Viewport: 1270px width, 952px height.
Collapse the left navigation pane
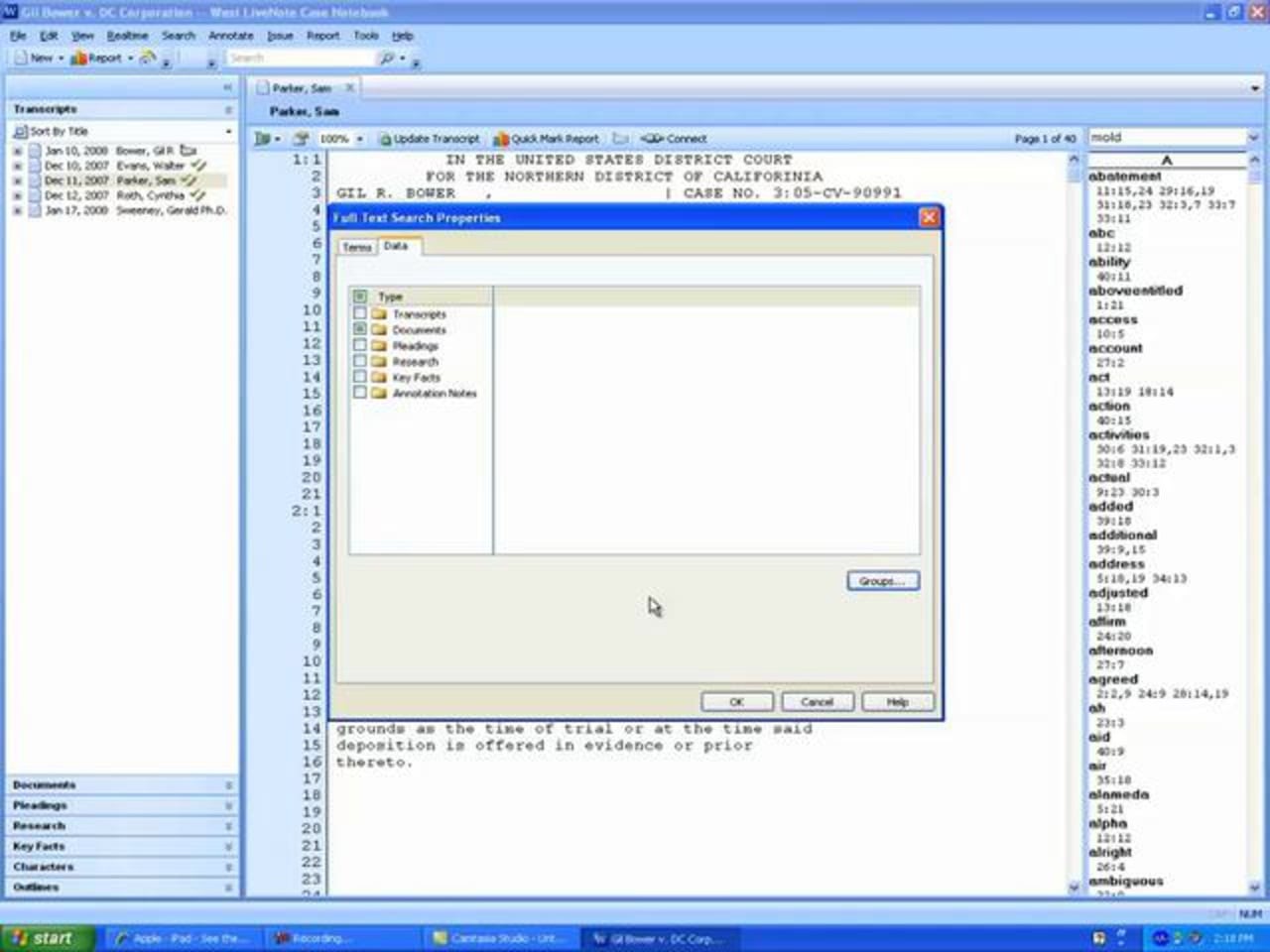[227, 87]
